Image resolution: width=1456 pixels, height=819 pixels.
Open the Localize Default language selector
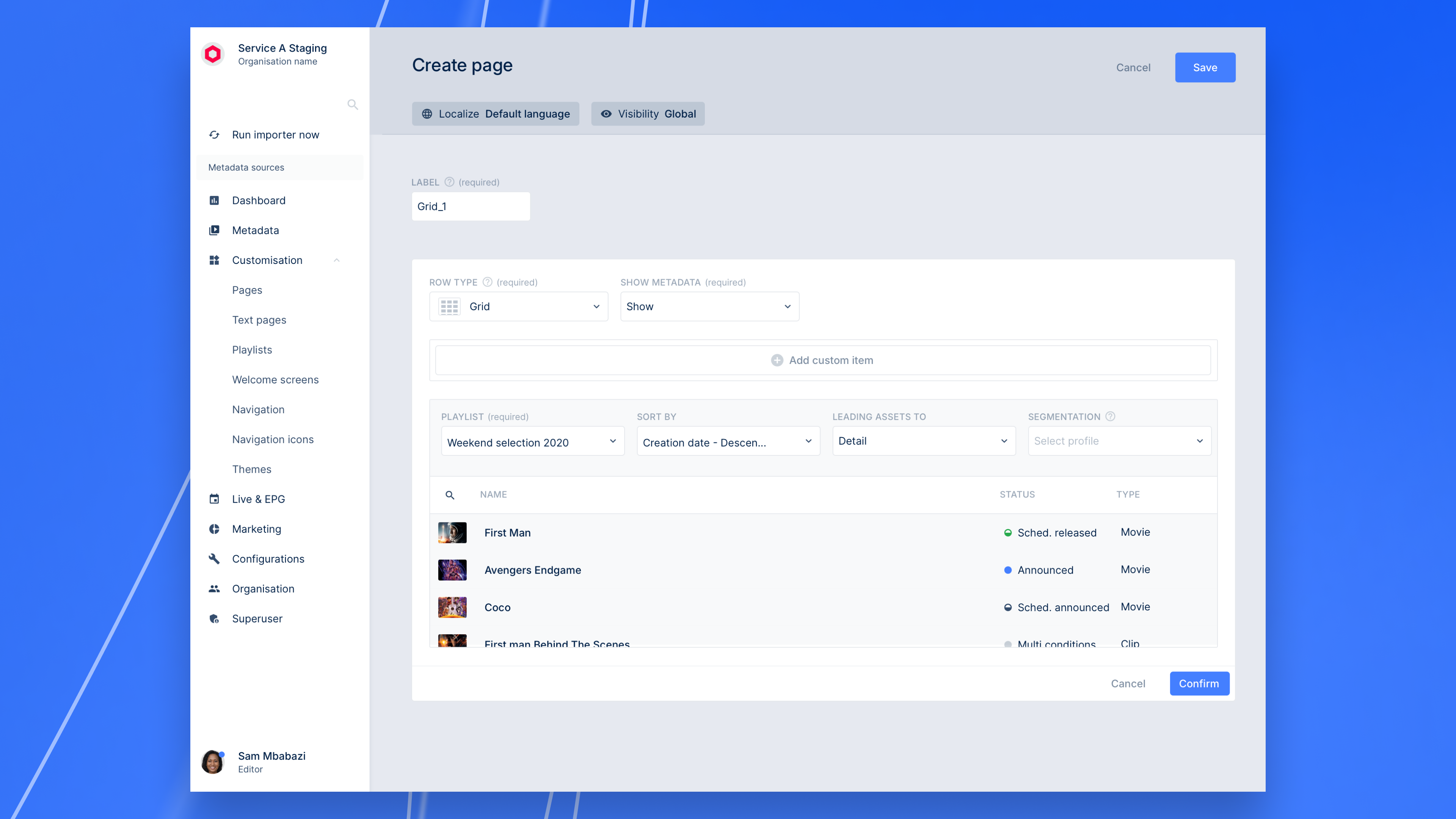pos(495,114)
